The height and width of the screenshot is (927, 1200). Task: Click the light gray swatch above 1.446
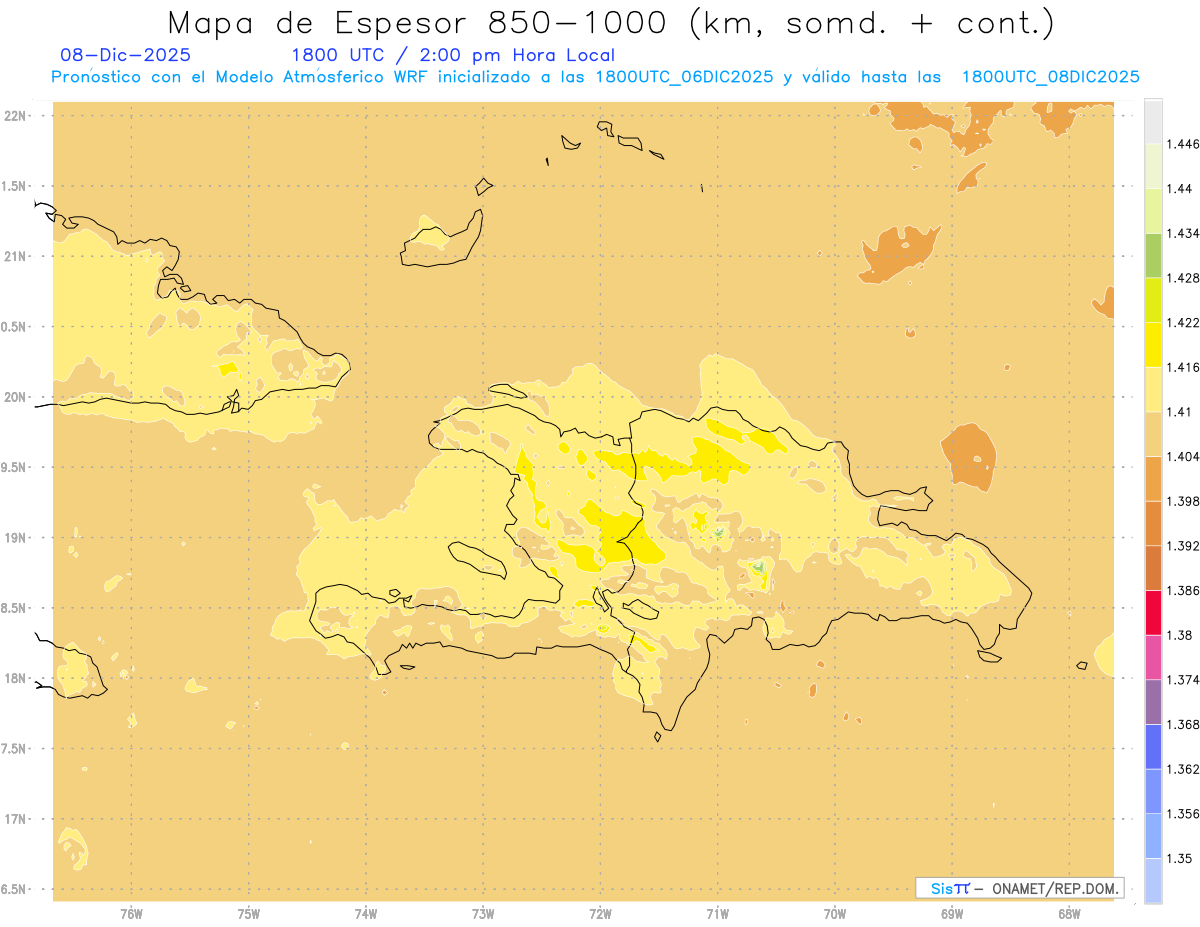pos(1153,122)
